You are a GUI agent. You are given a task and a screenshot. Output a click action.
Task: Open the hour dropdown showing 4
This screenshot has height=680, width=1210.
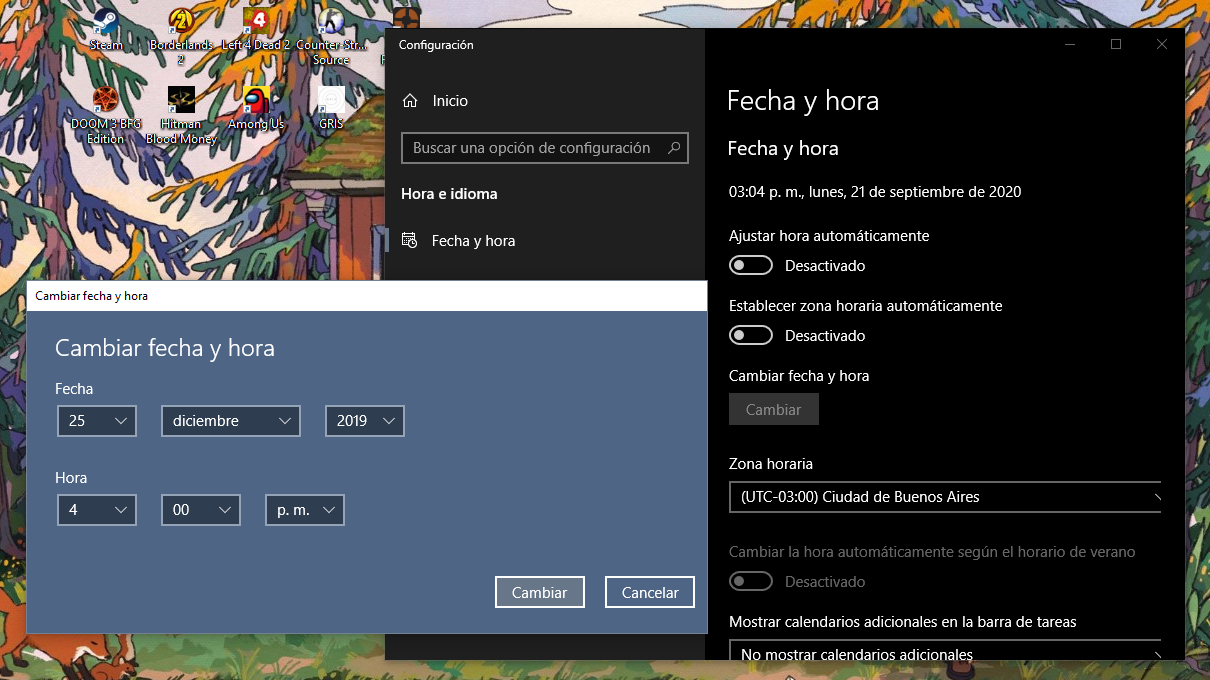click(x=97, y=510)
